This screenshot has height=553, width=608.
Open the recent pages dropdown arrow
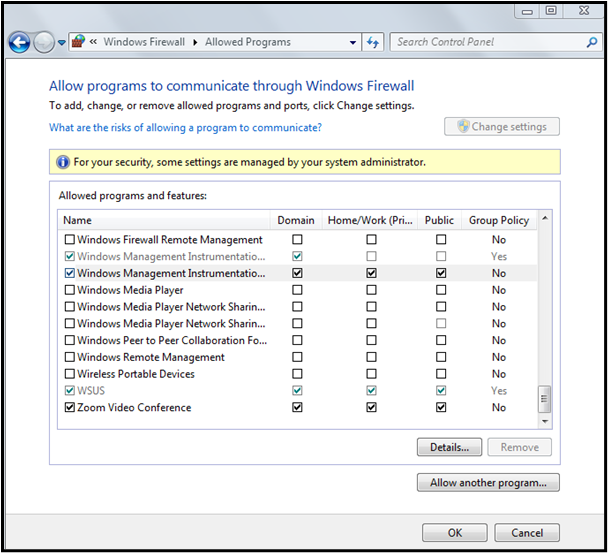[x=61, y=43]
